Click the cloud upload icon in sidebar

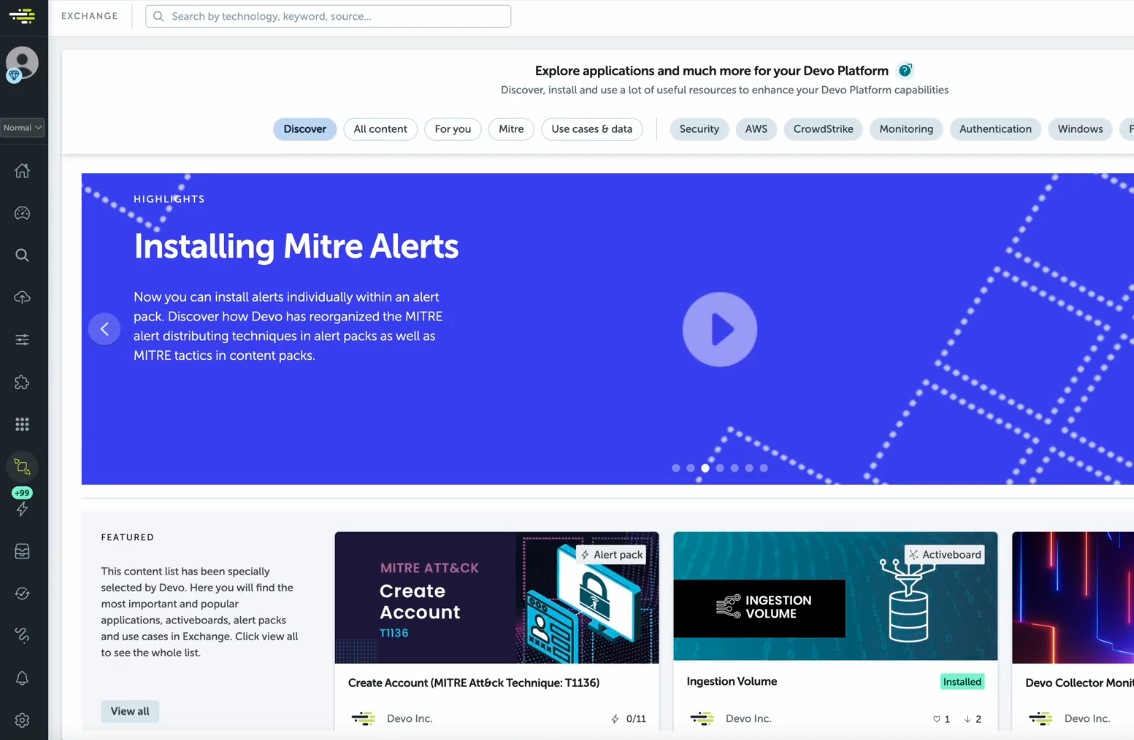pos(22,298)
